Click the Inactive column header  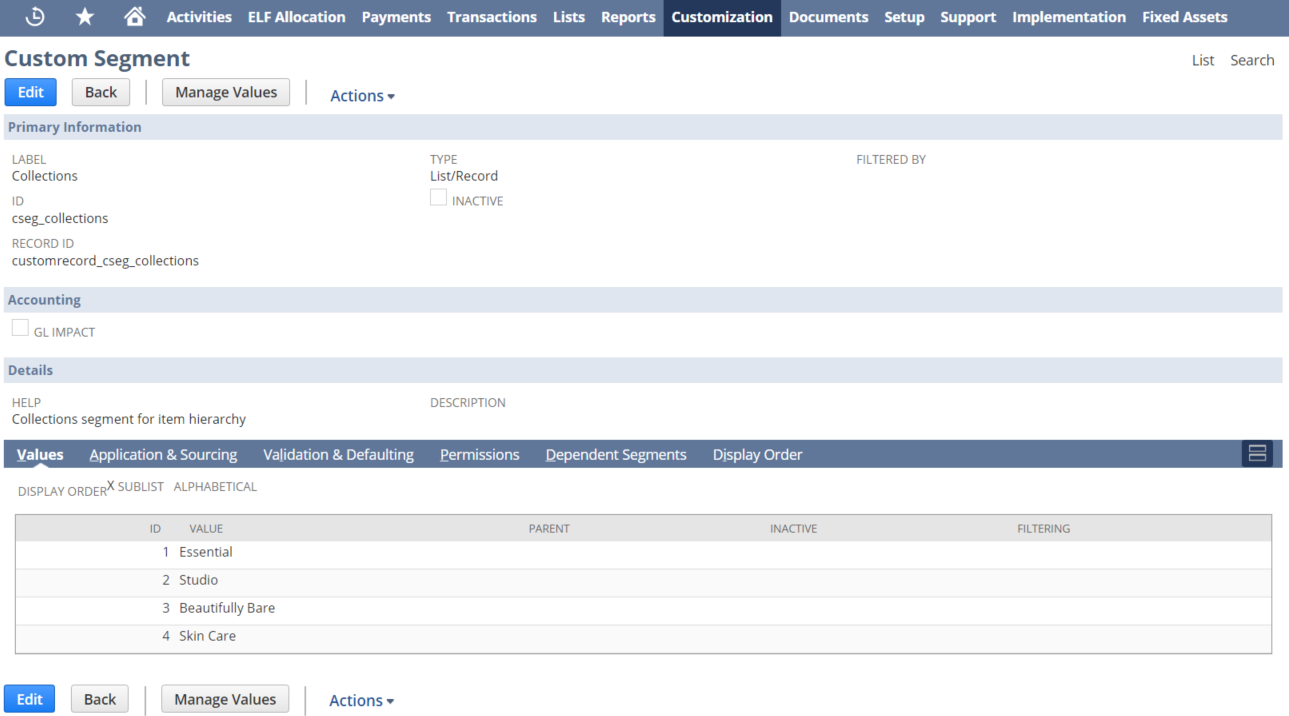pyautogui.click(x=793, y=528)
